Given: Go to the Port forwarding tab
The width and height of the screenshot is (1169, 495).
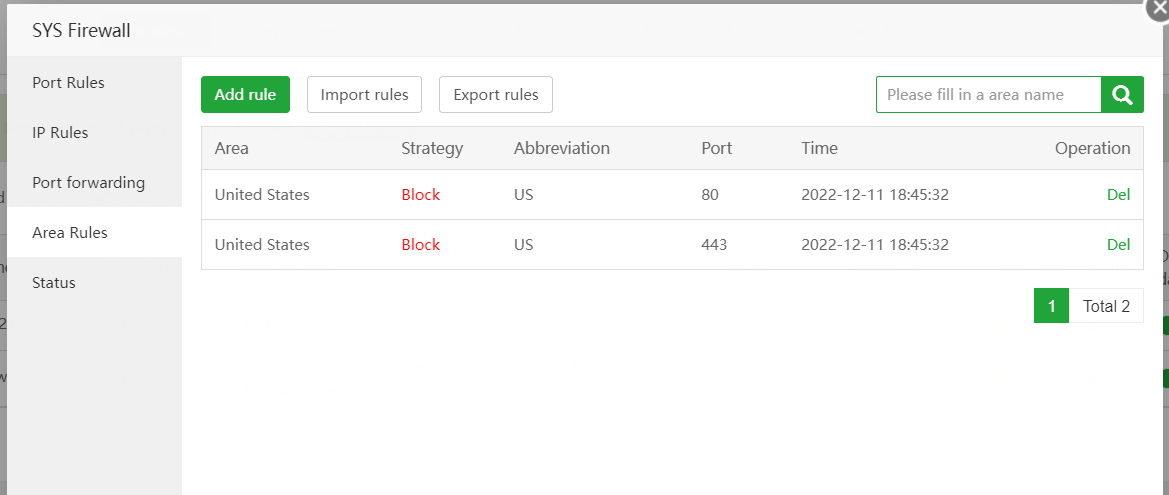Looking at the screenshot, I should [x=88, y=183].
